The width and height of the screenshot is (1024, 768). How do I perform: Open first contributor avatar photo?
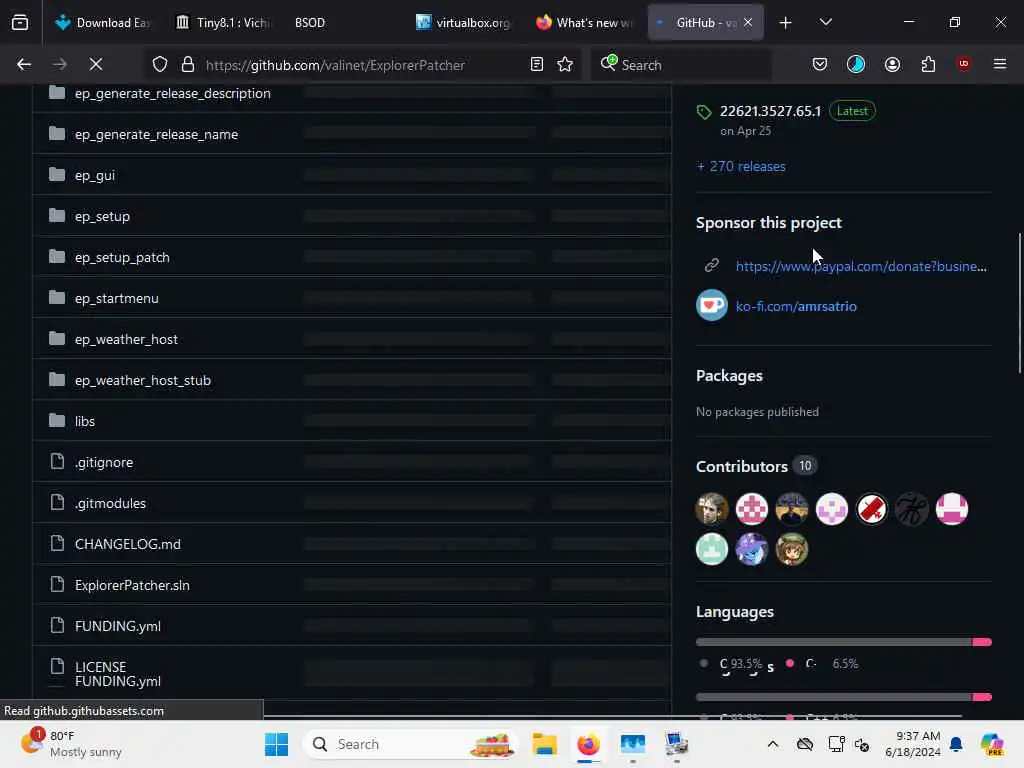[712, 509]
